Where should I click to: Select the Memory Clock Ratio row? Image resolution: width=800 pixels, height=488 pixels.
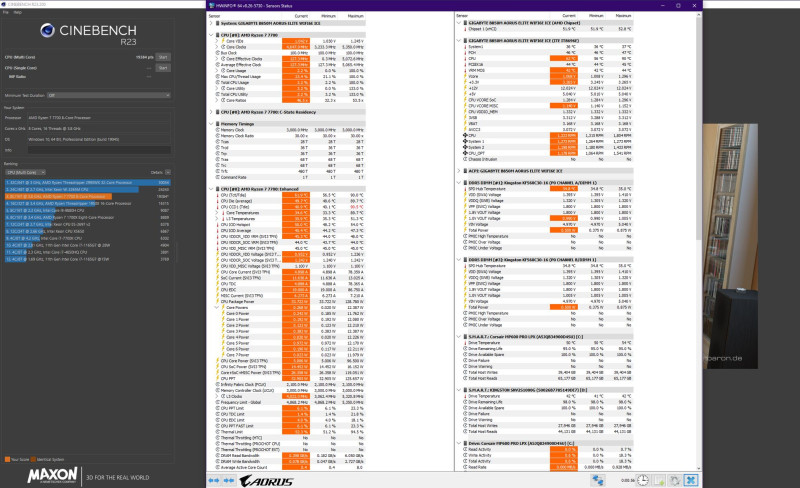pos(288,136)
